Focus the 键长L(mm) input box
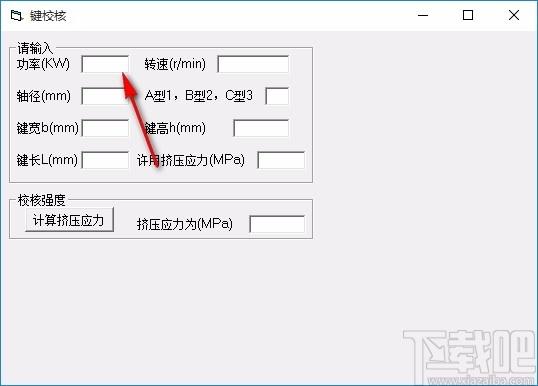Image resolution: width=538 pixels, height=386 pixels. point(105,160)
